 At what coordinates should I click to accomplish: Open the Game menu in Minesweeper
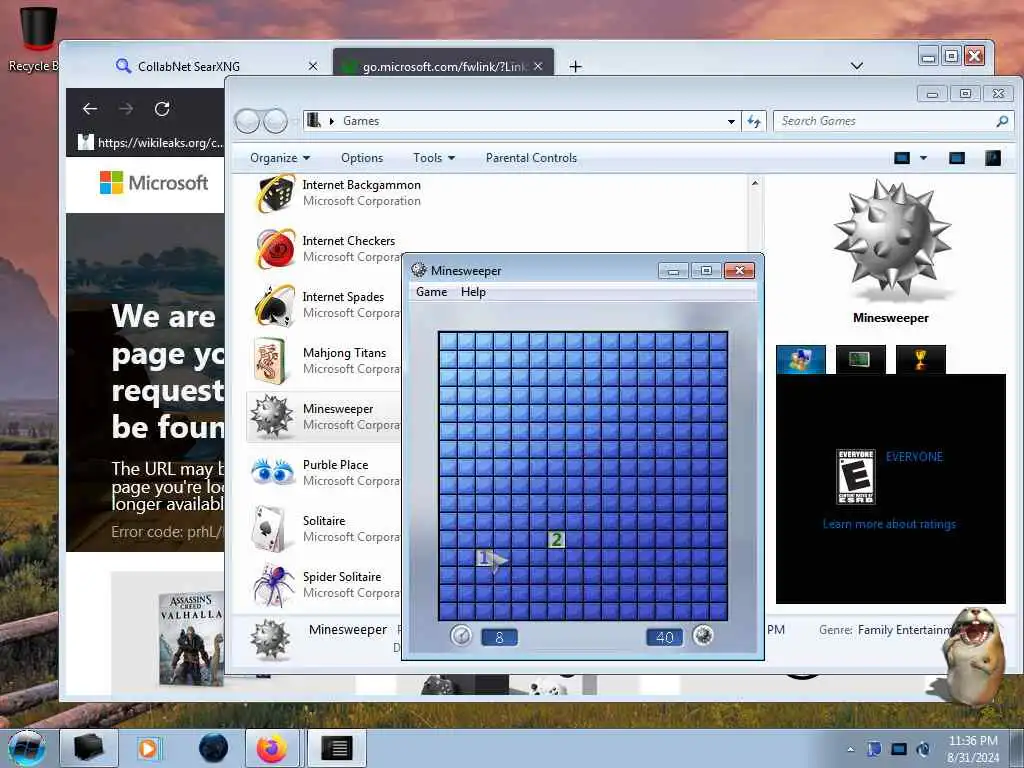point(432,292)
